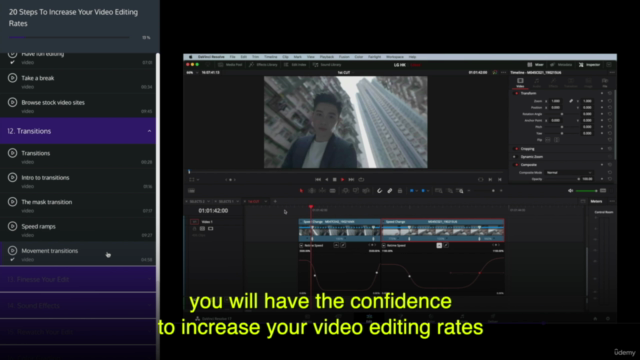Open the timeline view options icon
640x360 pixels.
click(x=191, y=191)
